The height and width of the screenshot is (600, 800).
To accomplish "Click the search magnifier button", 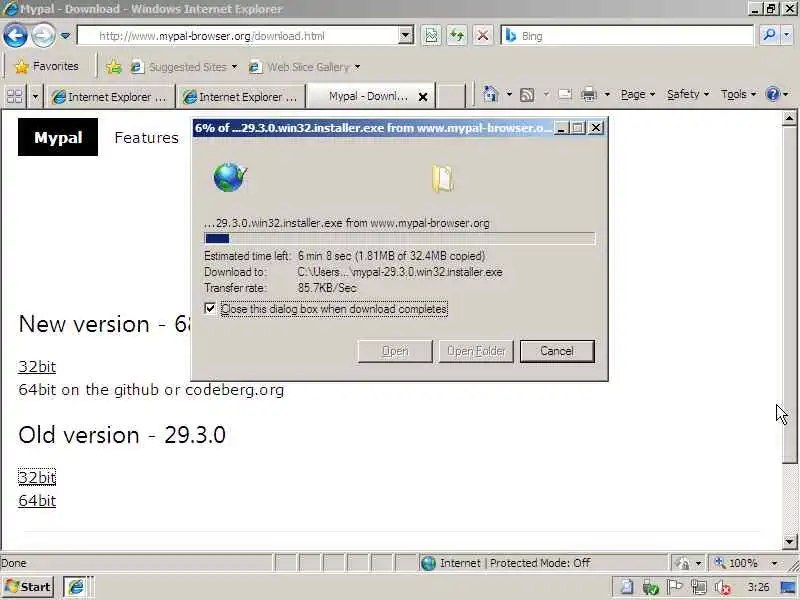I will (768, 36).
